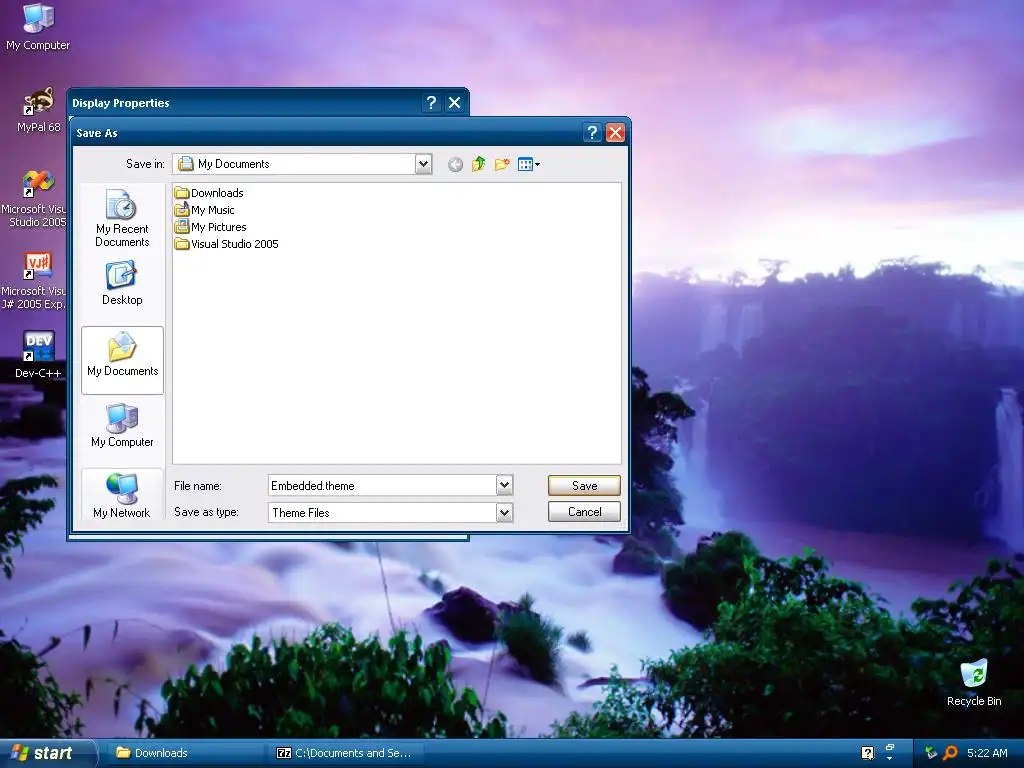Expand the Save as type dropdown
1024x768 pixels.
click(x=504, y=513)
